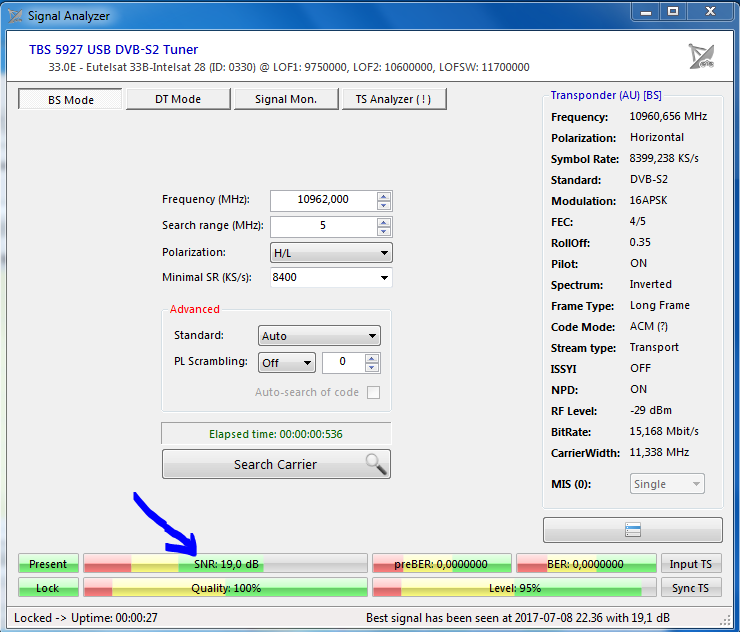Switch to the DT Mode tab
Viewport: 740px width, 632px height.
pyautogui.click(x=178, y=99)
